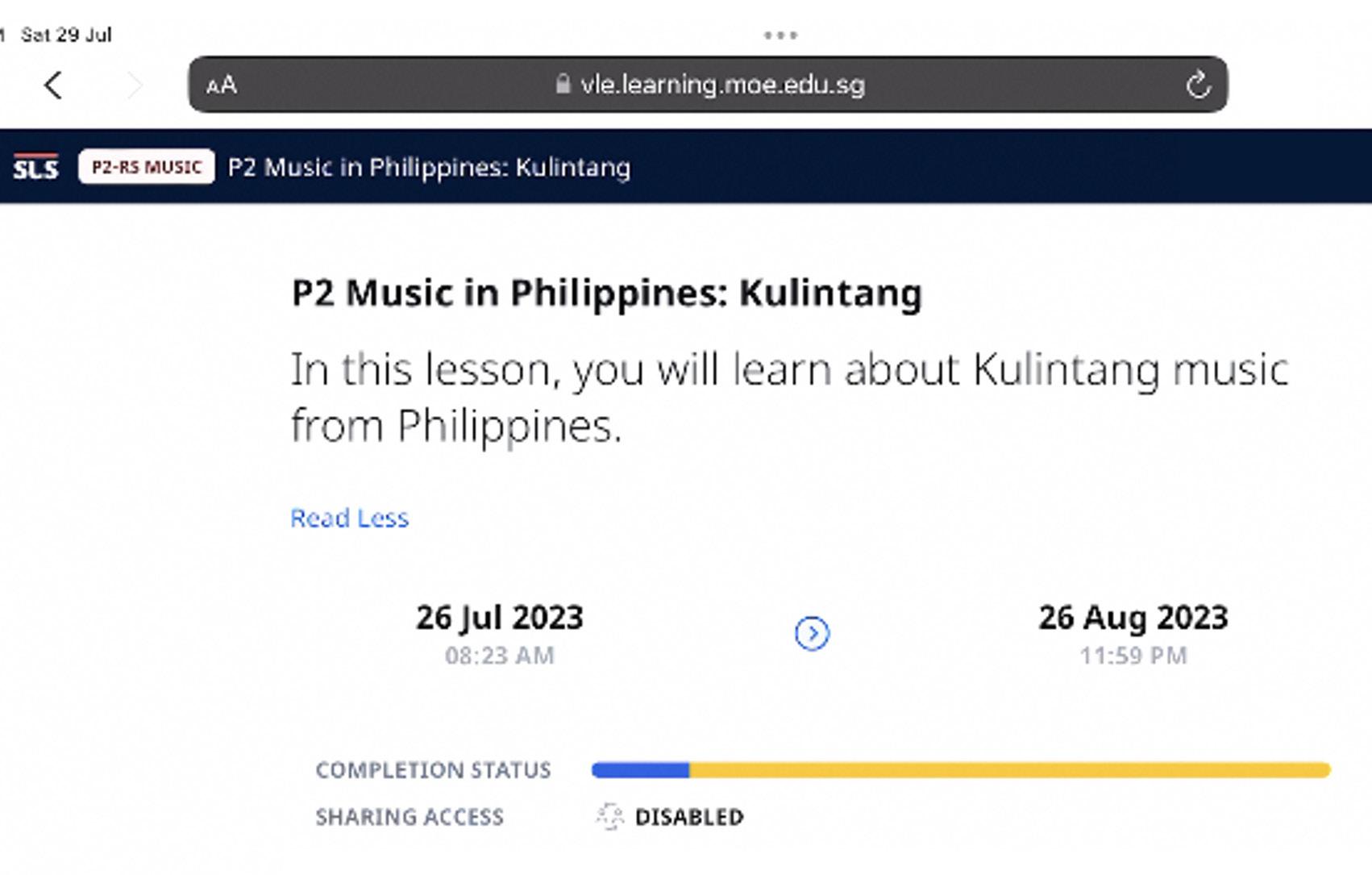Viewport: 1372px width, 875px height.
Task: Click the padlock icon in the address bar
Action: pyautogui.click(x=563, y=84)
